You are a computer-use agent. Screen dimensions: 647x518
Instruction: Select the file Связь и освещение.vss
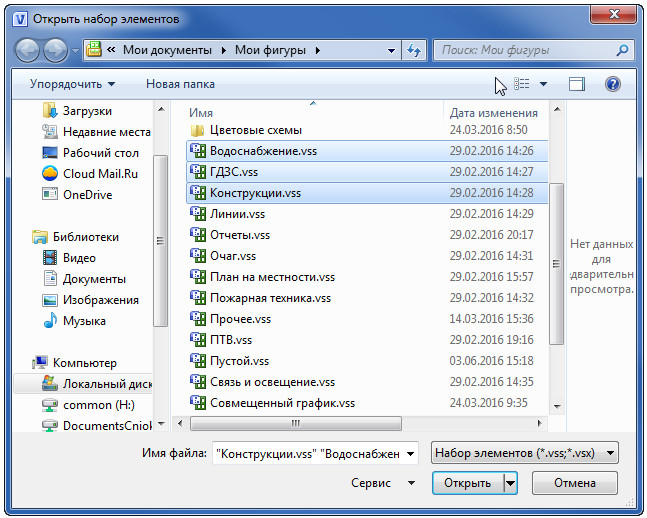[x=367, y=382]
